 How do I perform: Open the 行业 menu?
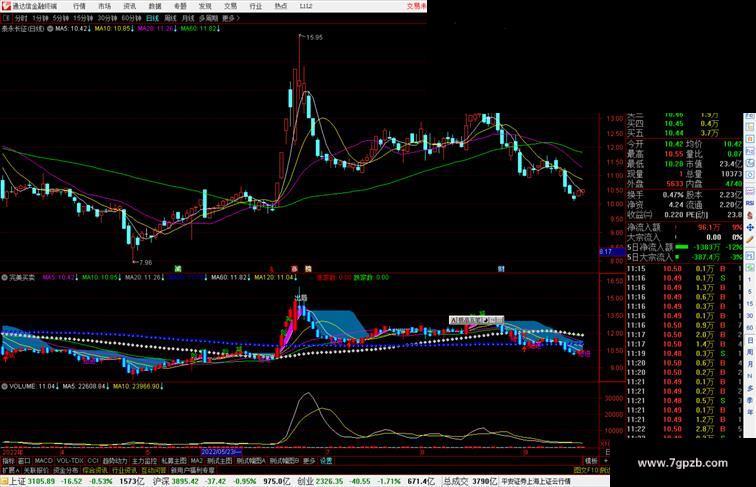click(256, 6)
